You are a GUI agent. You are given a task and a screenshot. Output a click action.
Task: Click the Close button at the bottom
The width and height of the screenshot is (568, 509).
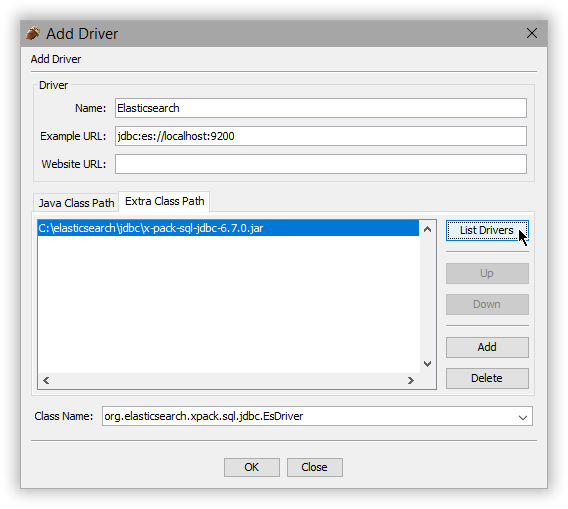(314, 467)
